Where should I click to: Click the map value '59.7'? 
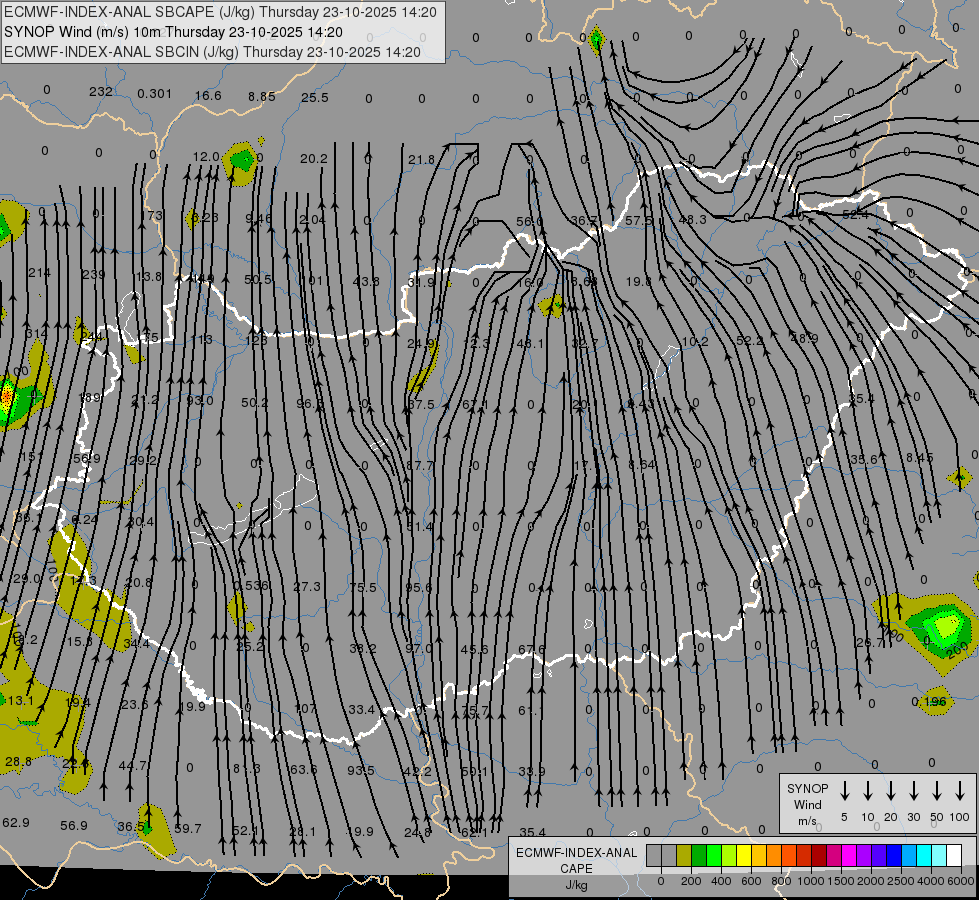click(187, 829)
